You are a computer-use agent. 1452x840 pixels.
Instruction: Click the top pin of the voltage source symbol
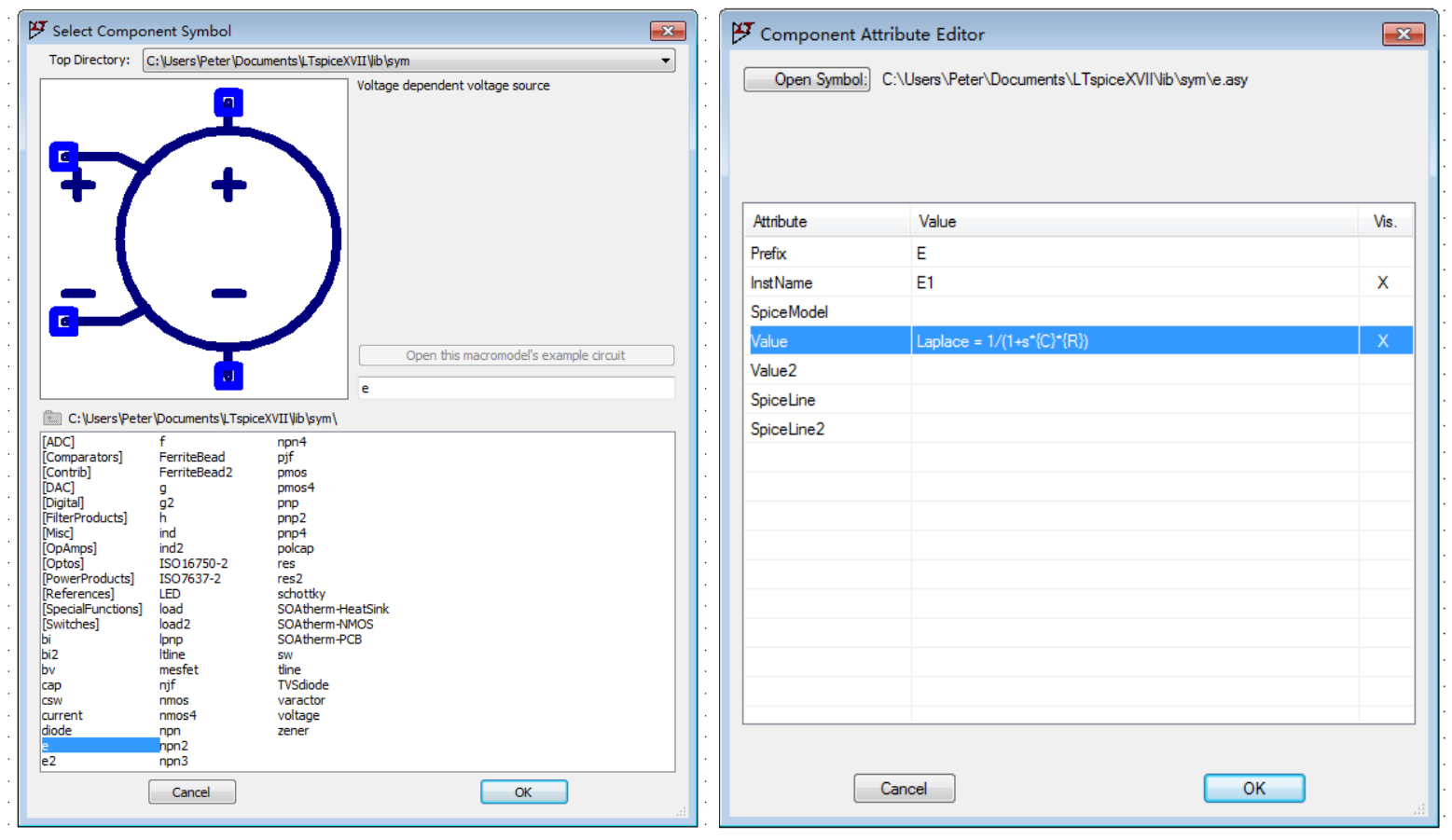pyautogui.click(x=228, y=102)
